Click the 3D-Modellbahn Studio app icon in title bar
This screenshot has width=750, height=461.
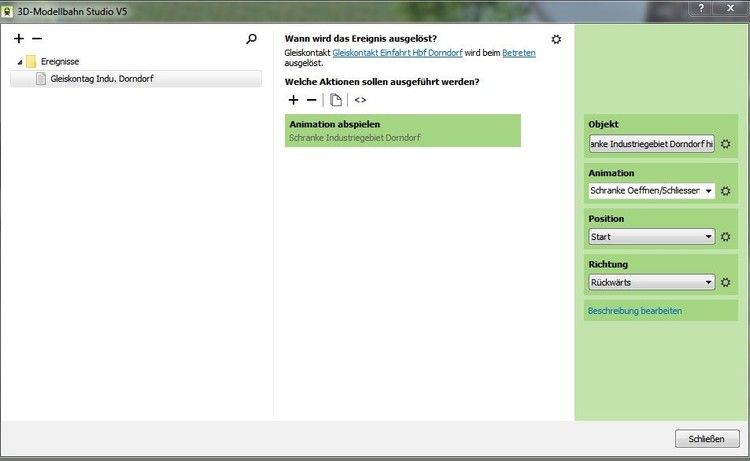[7, 11]
